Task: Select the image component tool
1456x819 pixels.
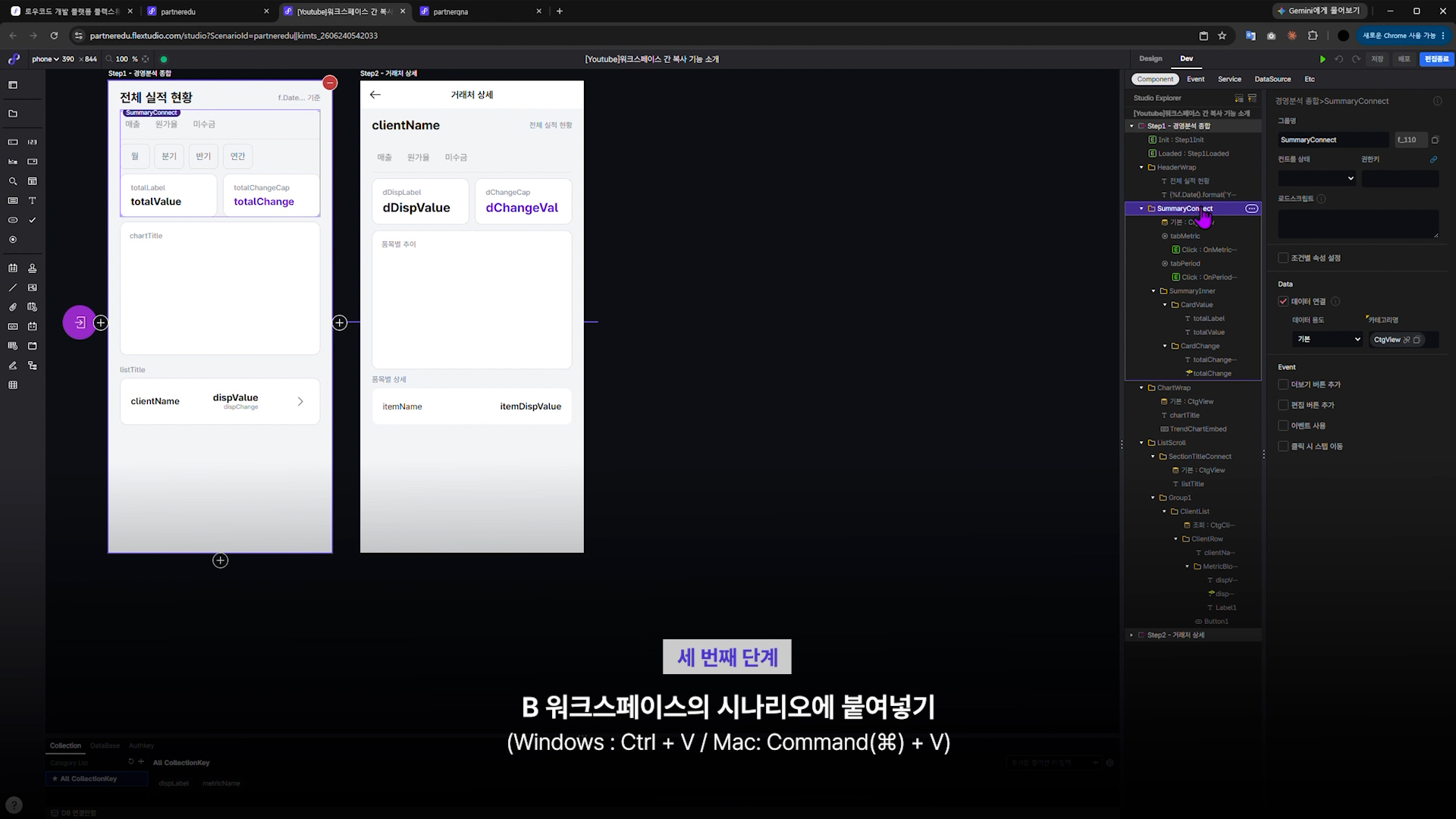Action: [32, 288]
